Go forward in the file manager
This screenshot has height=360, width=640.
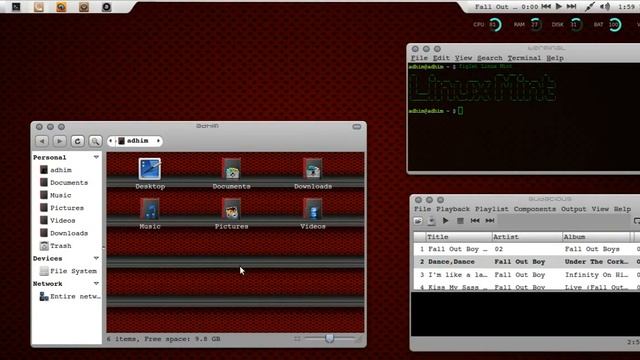(x=59, y=141)
